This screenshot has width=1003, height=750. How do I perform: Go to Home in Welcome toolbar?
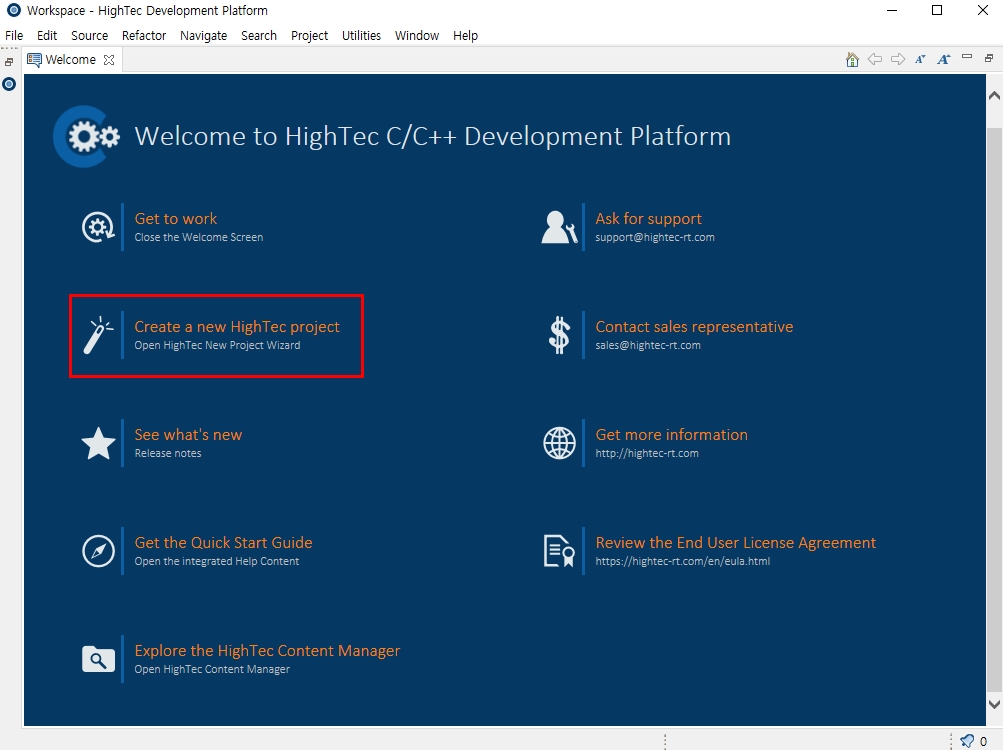pyautogui.click(x=852, y=60)
